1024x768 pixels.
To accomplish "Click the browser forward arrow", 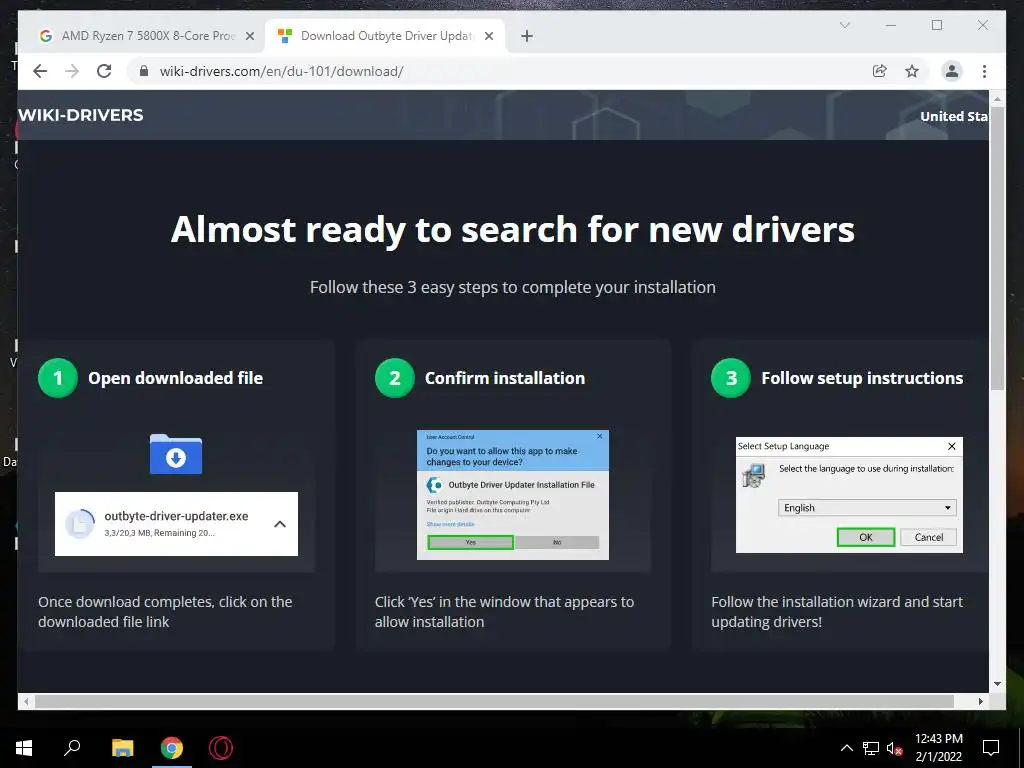I will [x=72, y=71].
